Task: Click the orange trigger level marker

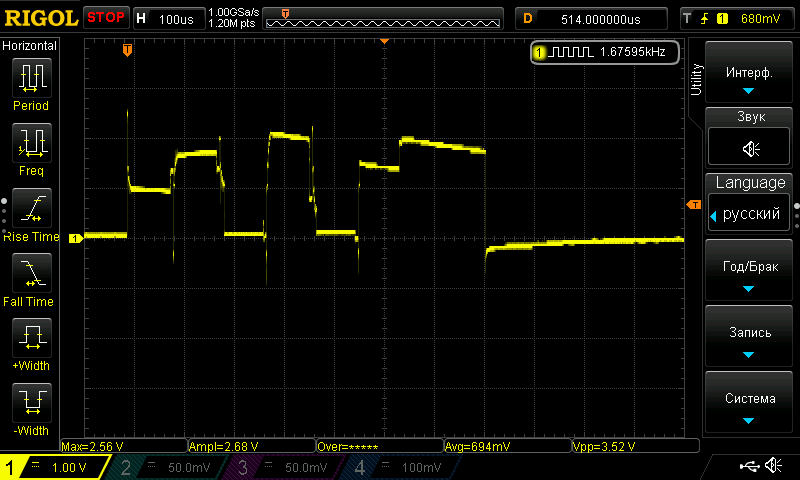Action: coord(692,204)
